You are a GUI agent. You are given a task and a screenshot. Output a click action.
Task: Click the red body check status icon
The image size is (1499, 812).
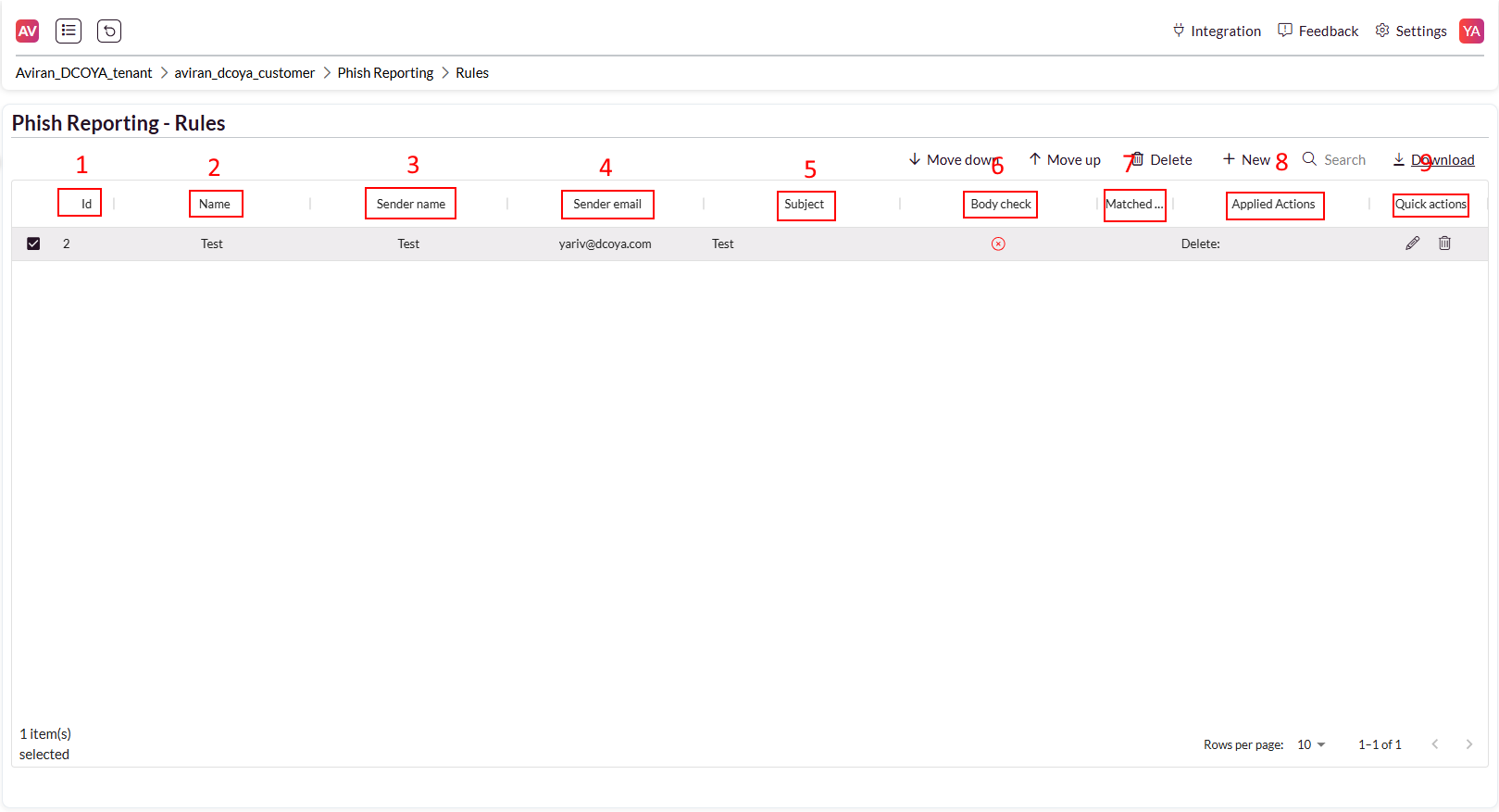pos(998,244)
